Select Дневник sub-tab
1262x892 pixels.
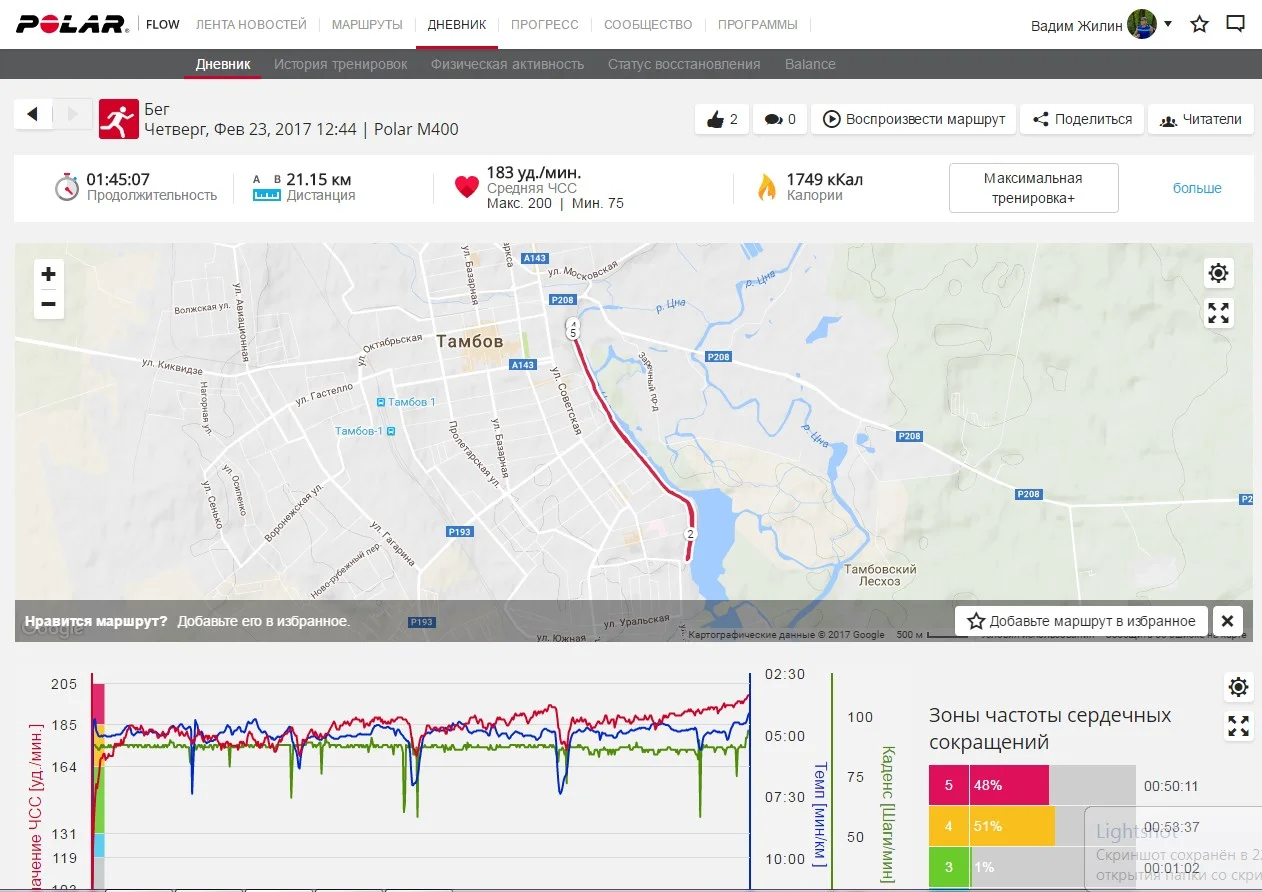(222, 64)
